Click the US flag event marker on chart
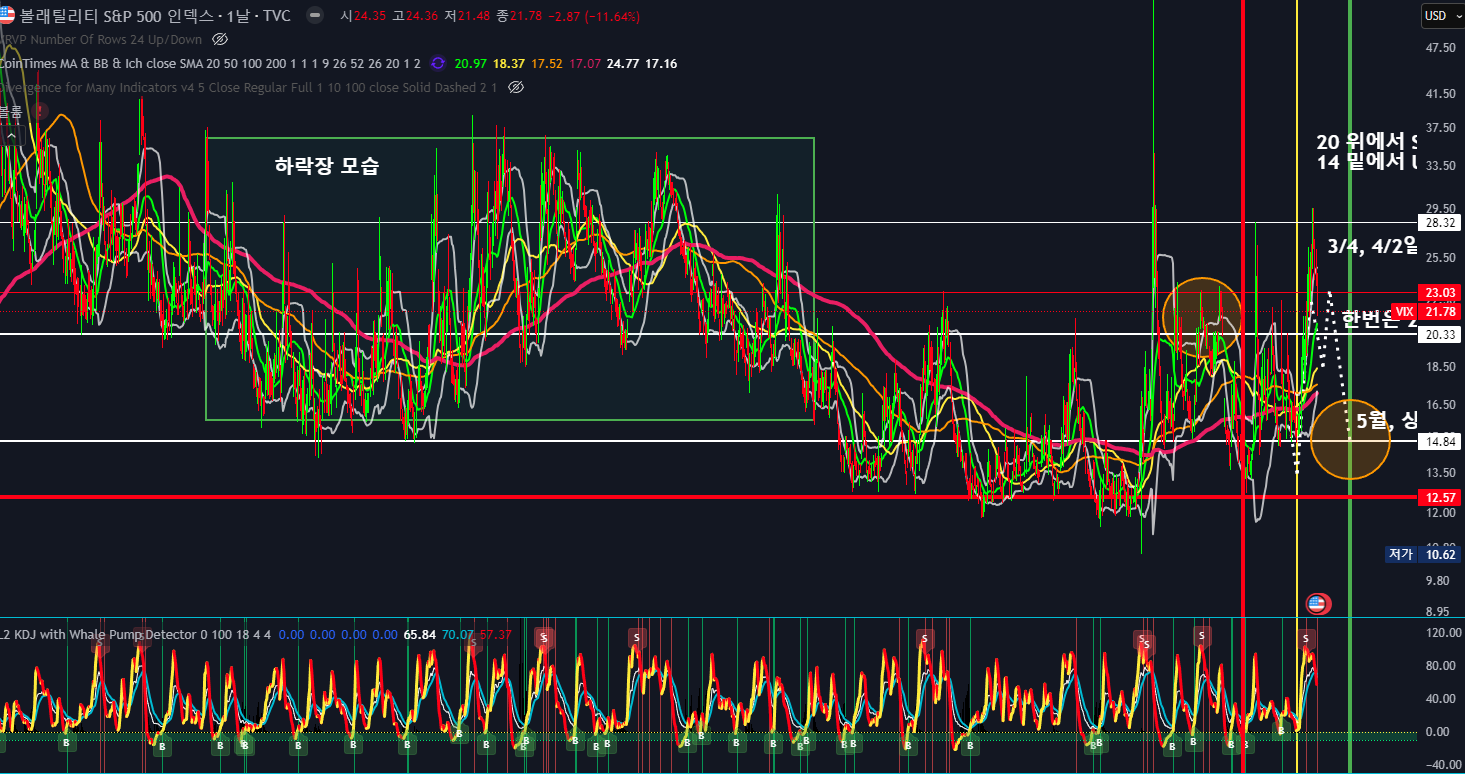 (1318, 603)
